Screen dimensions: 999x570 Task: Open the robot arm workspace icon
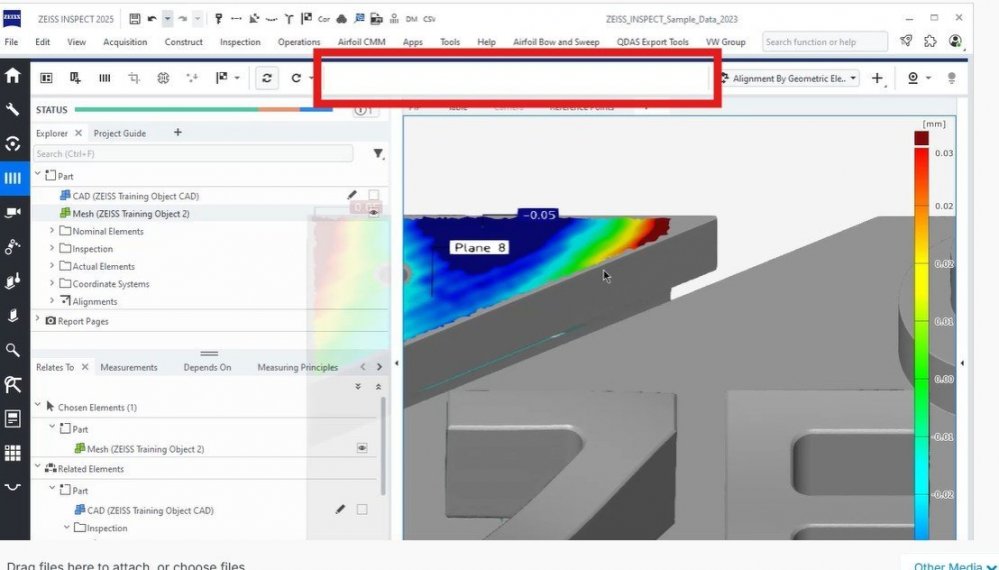coord(13,246)
